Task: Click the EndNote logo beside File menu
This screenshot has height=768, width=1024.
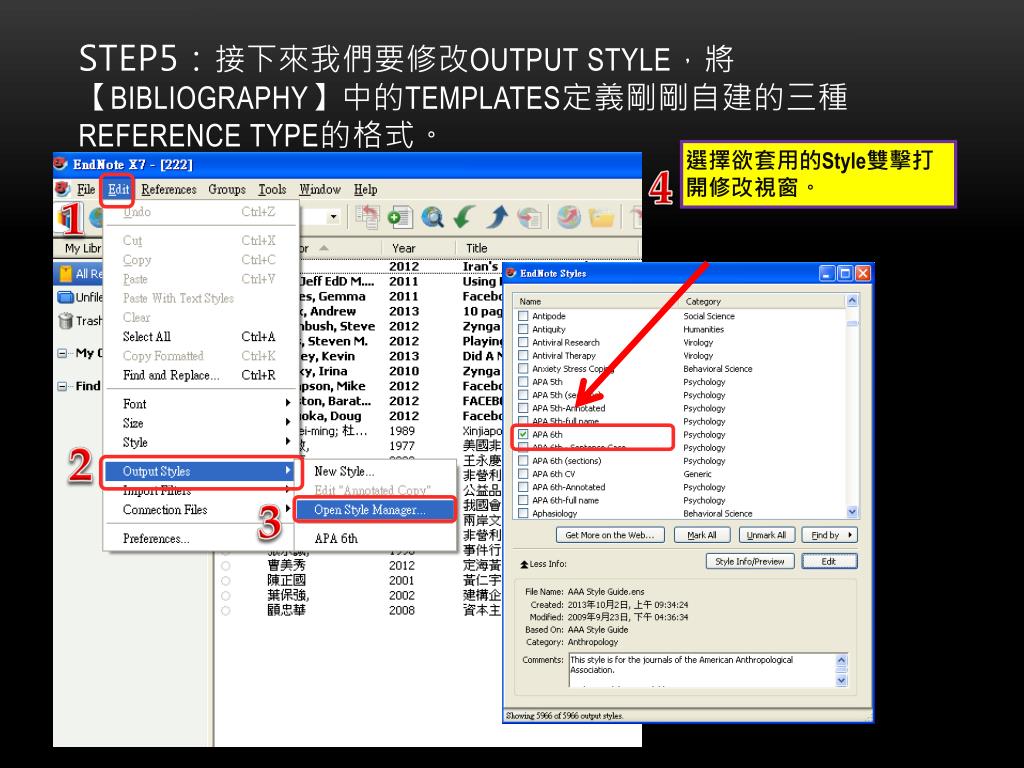Action: click(x=63, y=189)
